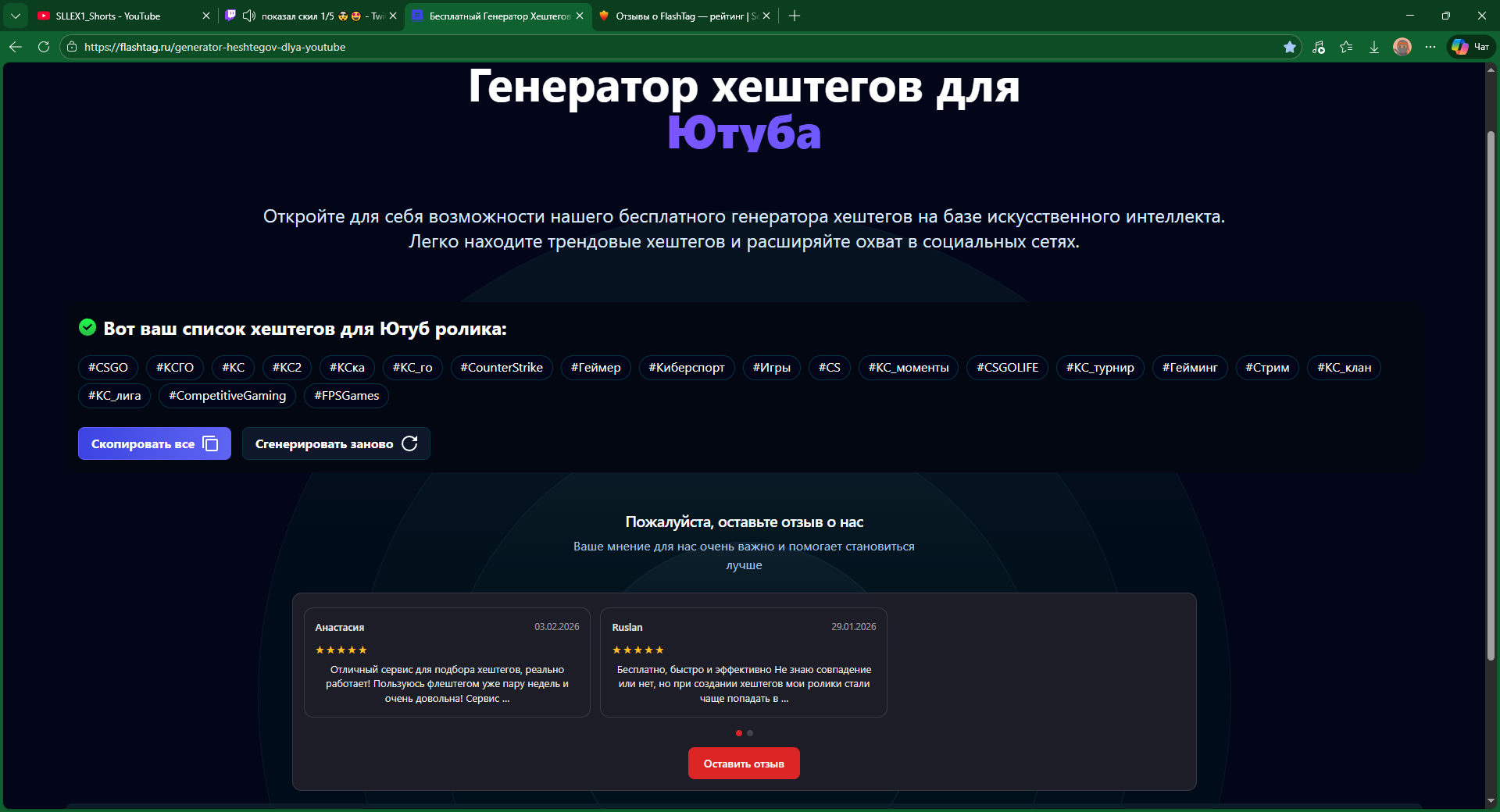Click the Скопировать все button

pos(154,443)
